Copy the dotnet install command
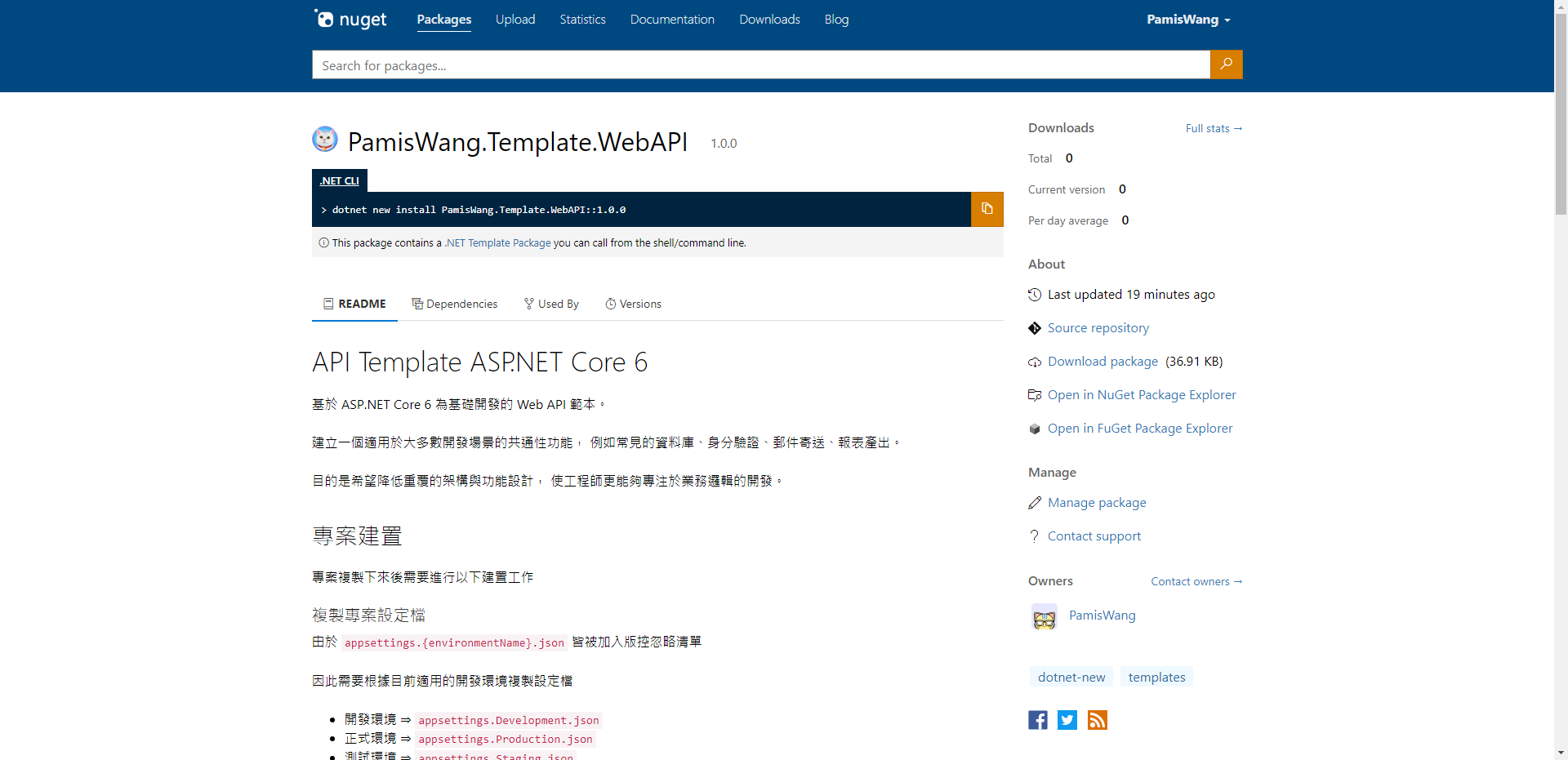The image size is (1568, 760). tap(987, 209)
